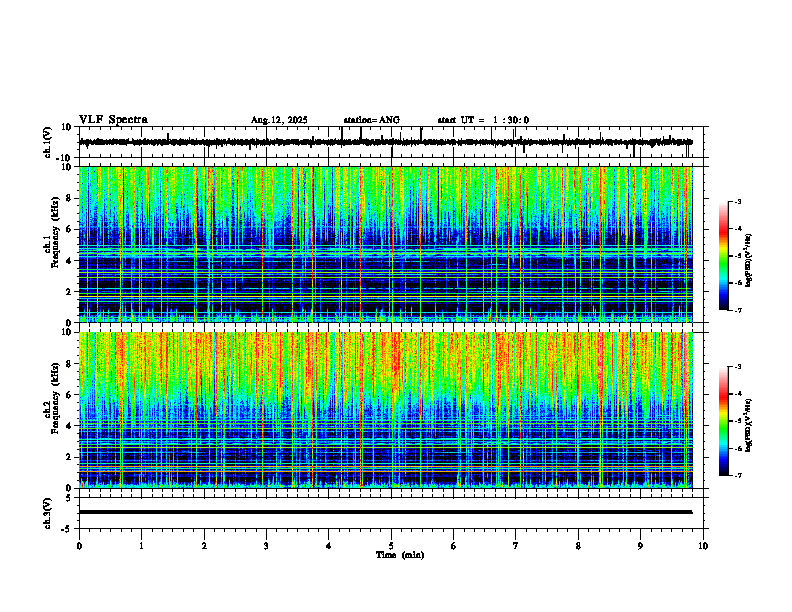Click the "-7" label on ch.2 color bar
The image size is (792, 612).
pos(738,475)
